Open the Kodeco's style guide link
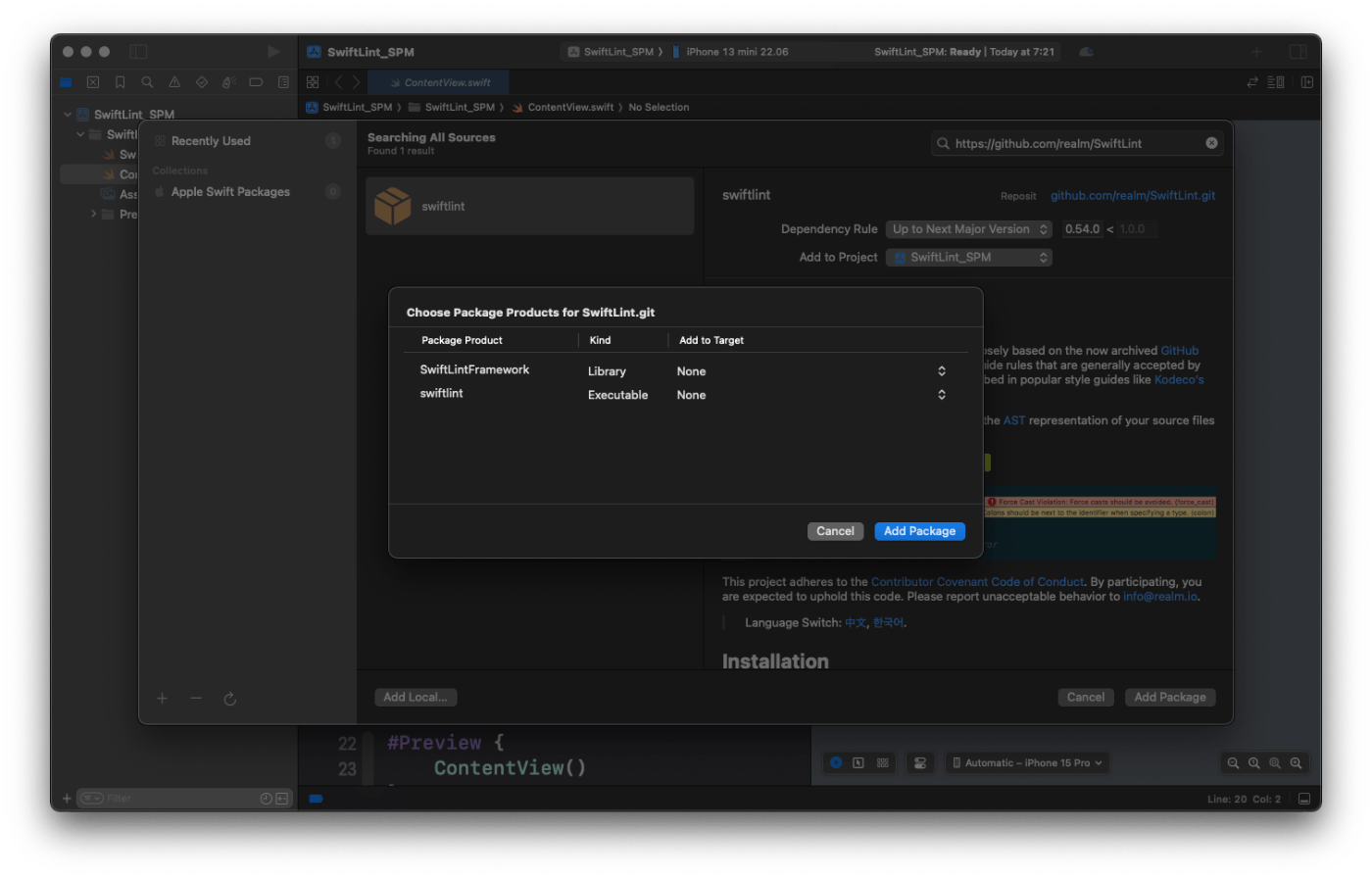 [x=1179, y=380]
